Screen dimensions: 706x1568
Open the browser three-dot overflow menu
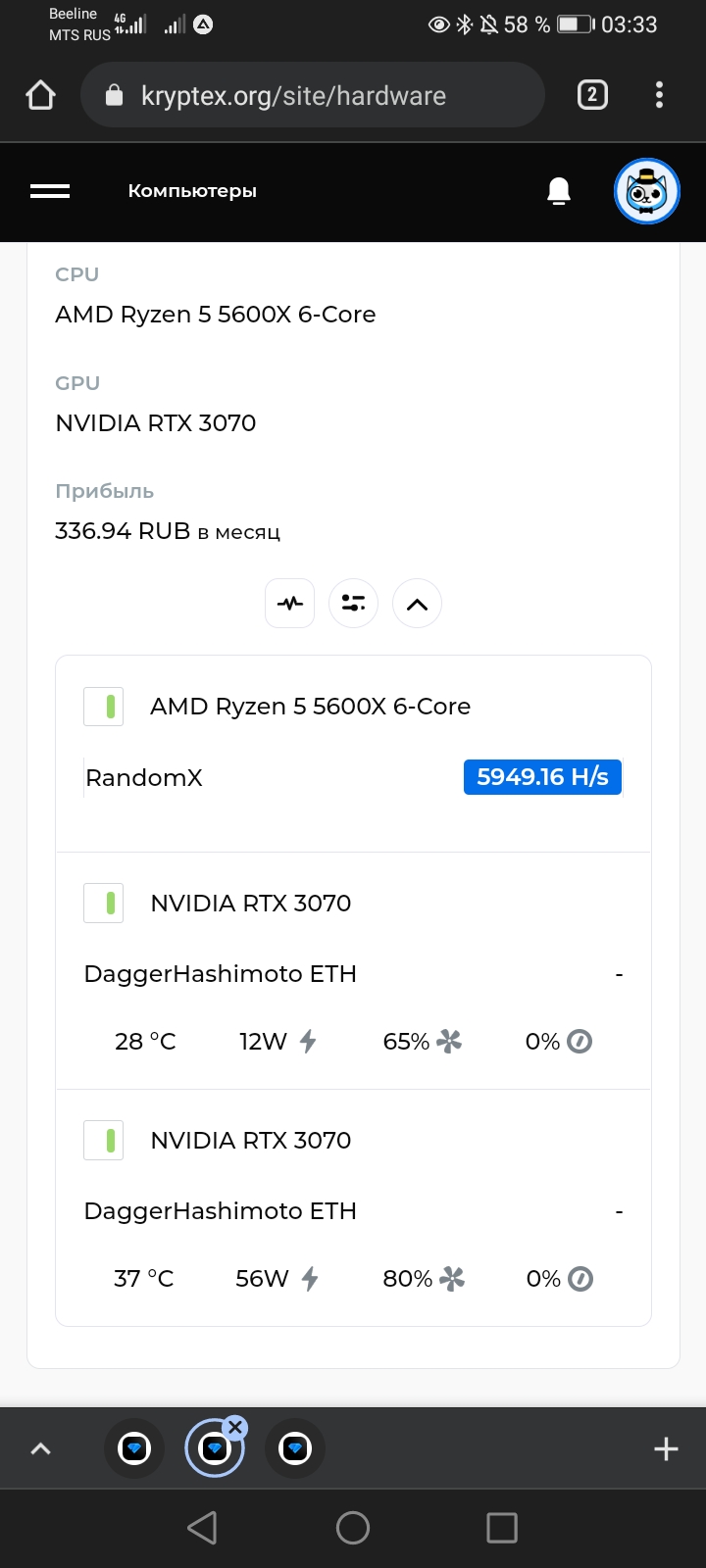[659, 95]
